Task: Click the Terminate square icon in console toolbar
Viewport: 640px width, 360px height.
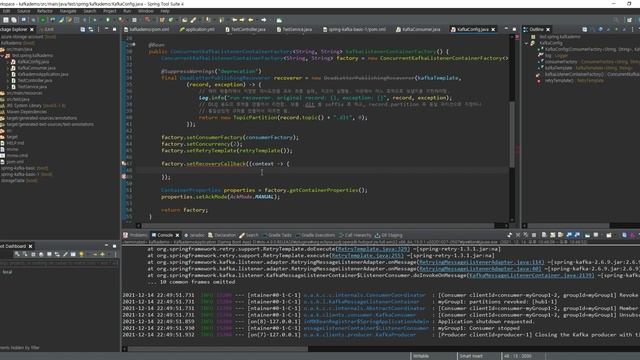Action: click(x=533, y=235)
